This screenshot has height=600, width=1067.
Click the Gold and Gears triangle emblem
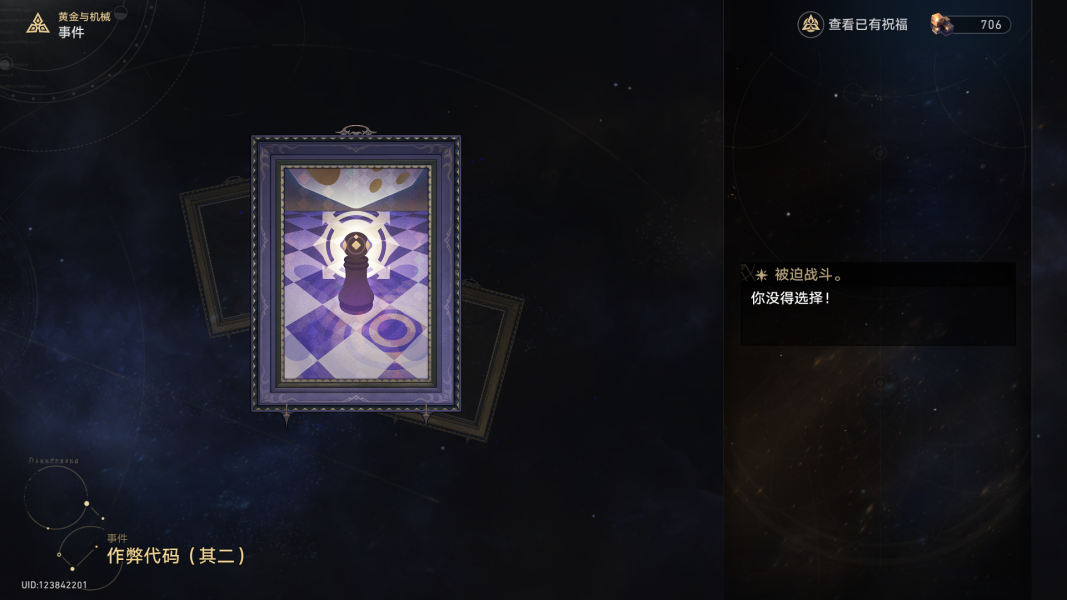coord(37,24)
